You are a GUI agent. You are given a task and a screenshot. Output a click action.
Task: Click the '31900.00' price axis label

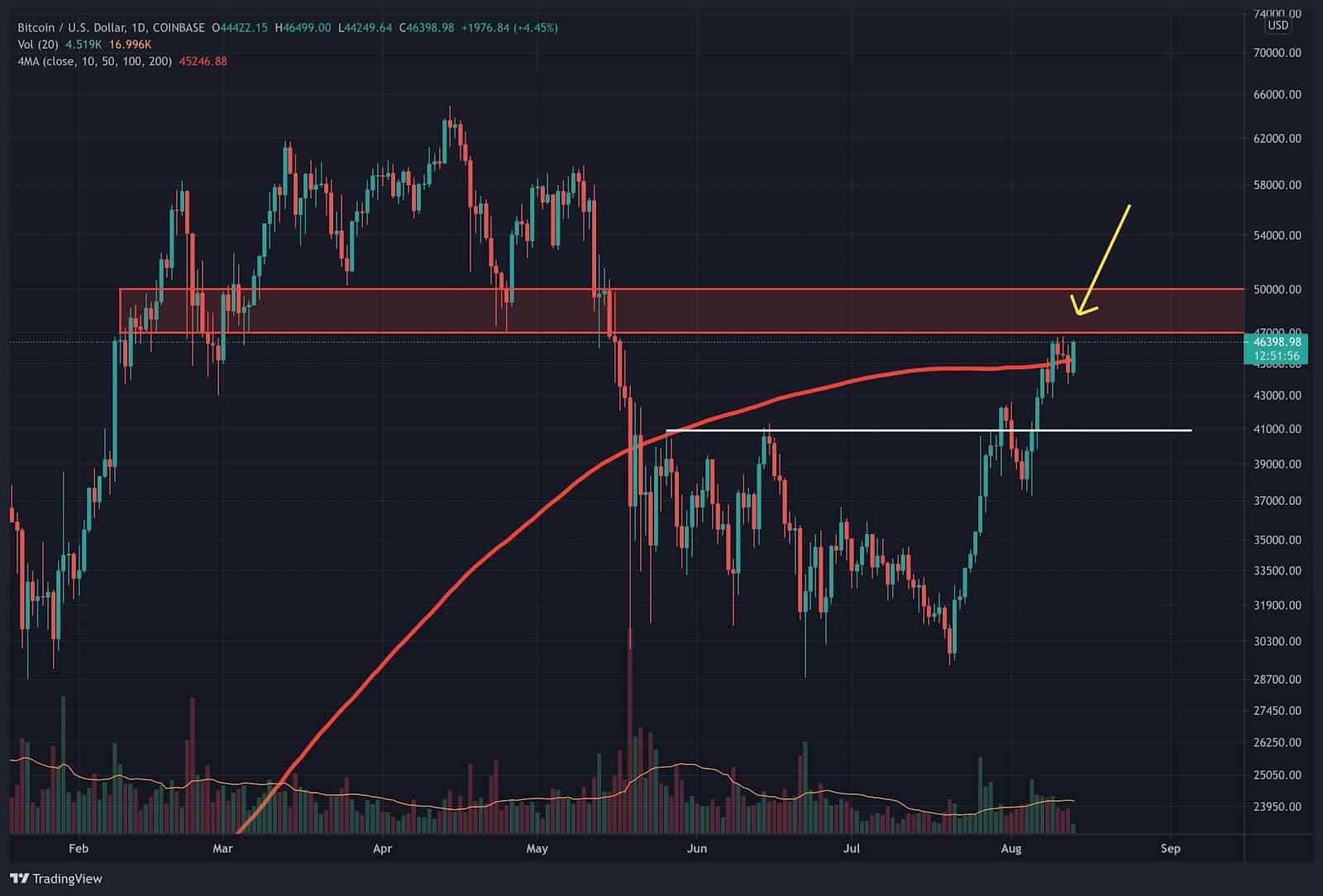1277,606
